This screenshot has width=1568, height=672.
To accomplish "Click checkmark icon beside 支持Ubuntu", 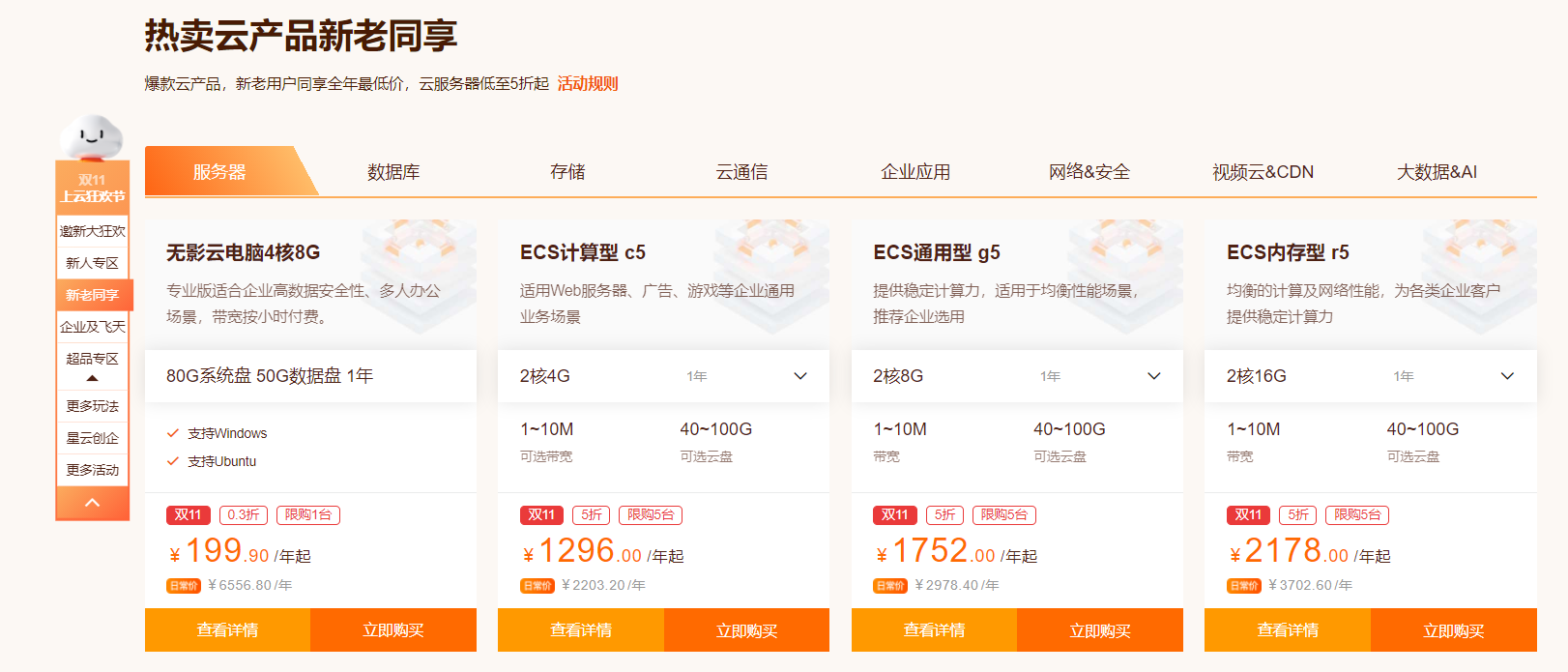I will pos(173,461).
